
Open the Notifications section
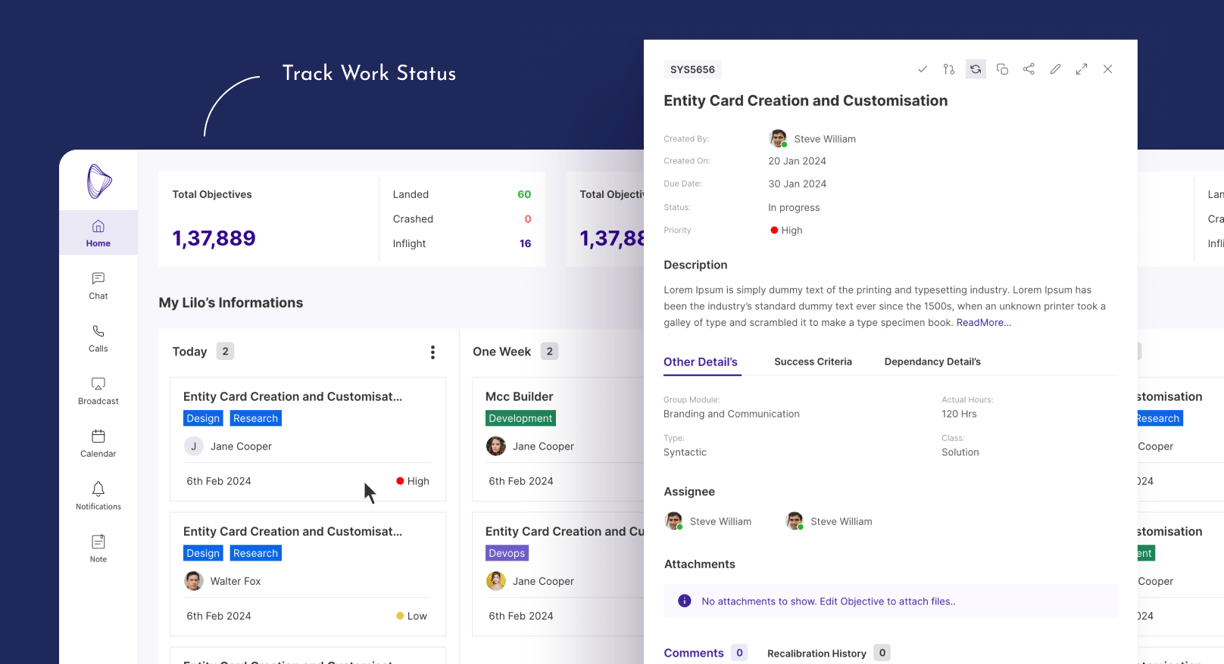(98, 496)
